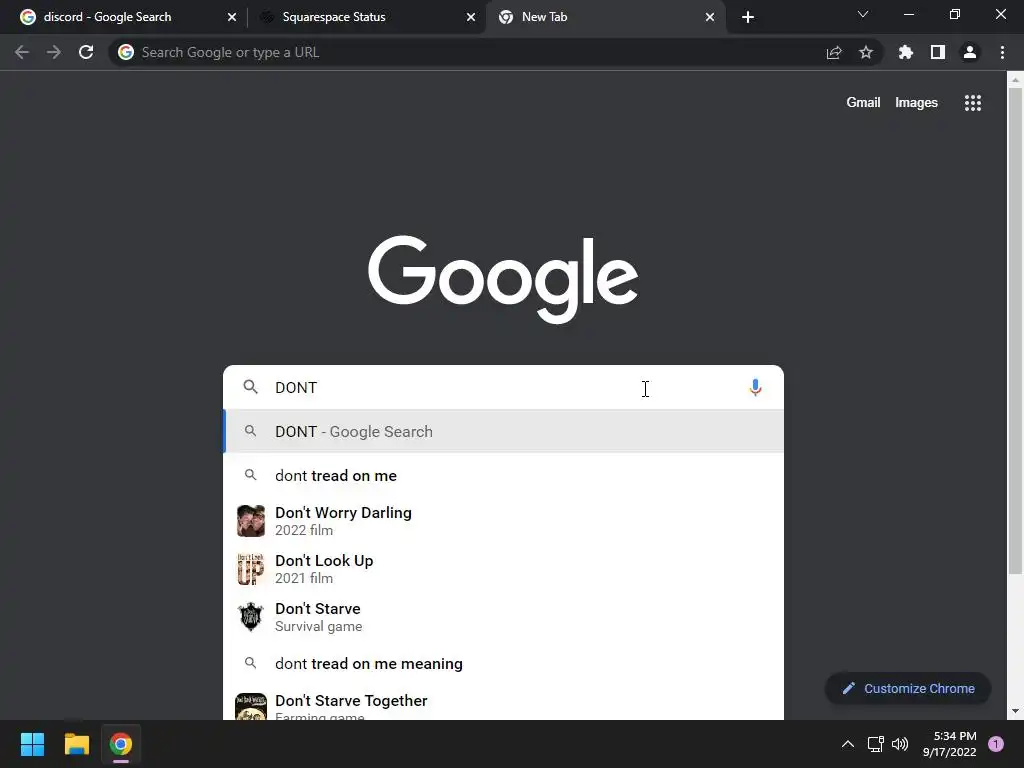Click the Google search box containing DONT
This screenshot has height=768, width=1024.
(503, 387)
